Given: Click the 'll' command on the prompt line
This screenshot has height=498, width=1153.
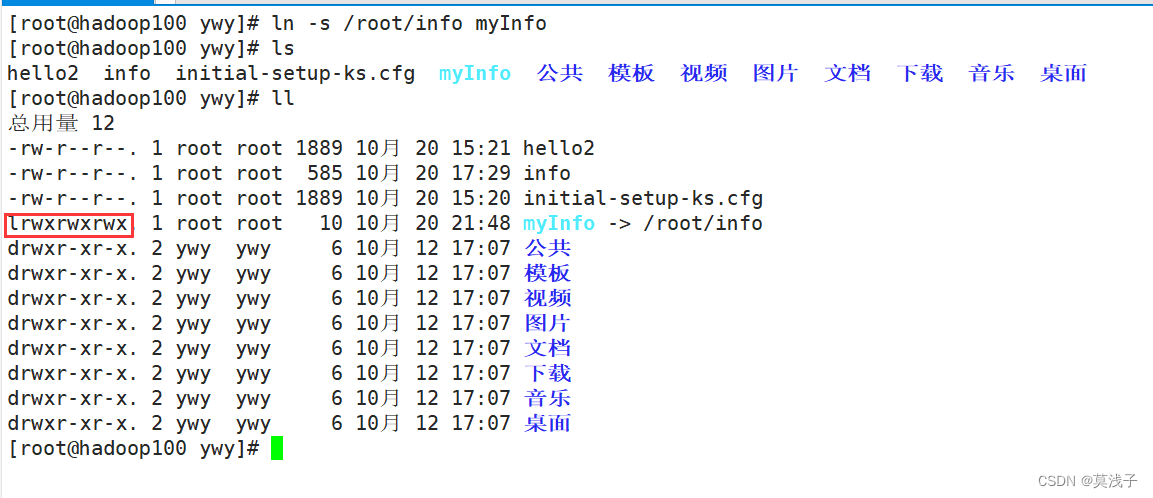Looking at the screenshot, I should [x=283, y=99].
